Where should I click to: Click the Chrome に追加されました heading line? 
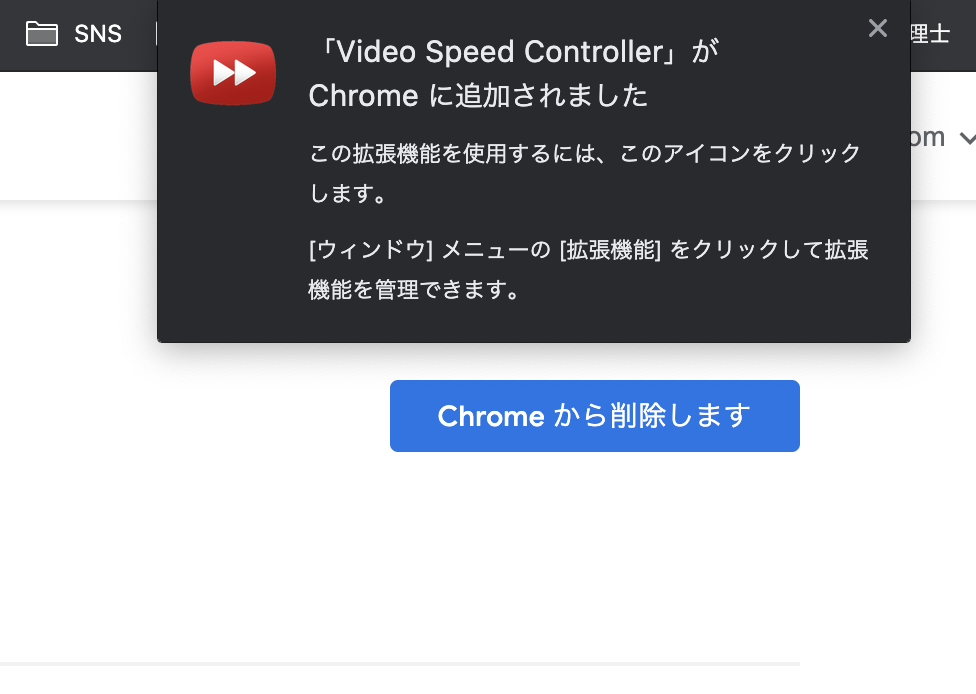click(x=478, y=96)
